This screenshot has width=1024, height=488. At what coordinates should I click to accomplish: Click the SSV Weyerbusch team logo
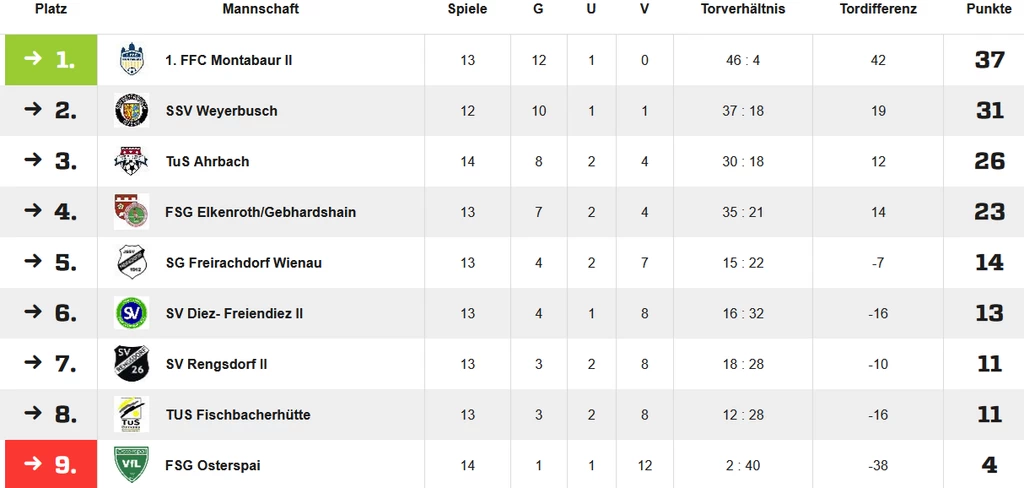131,110
